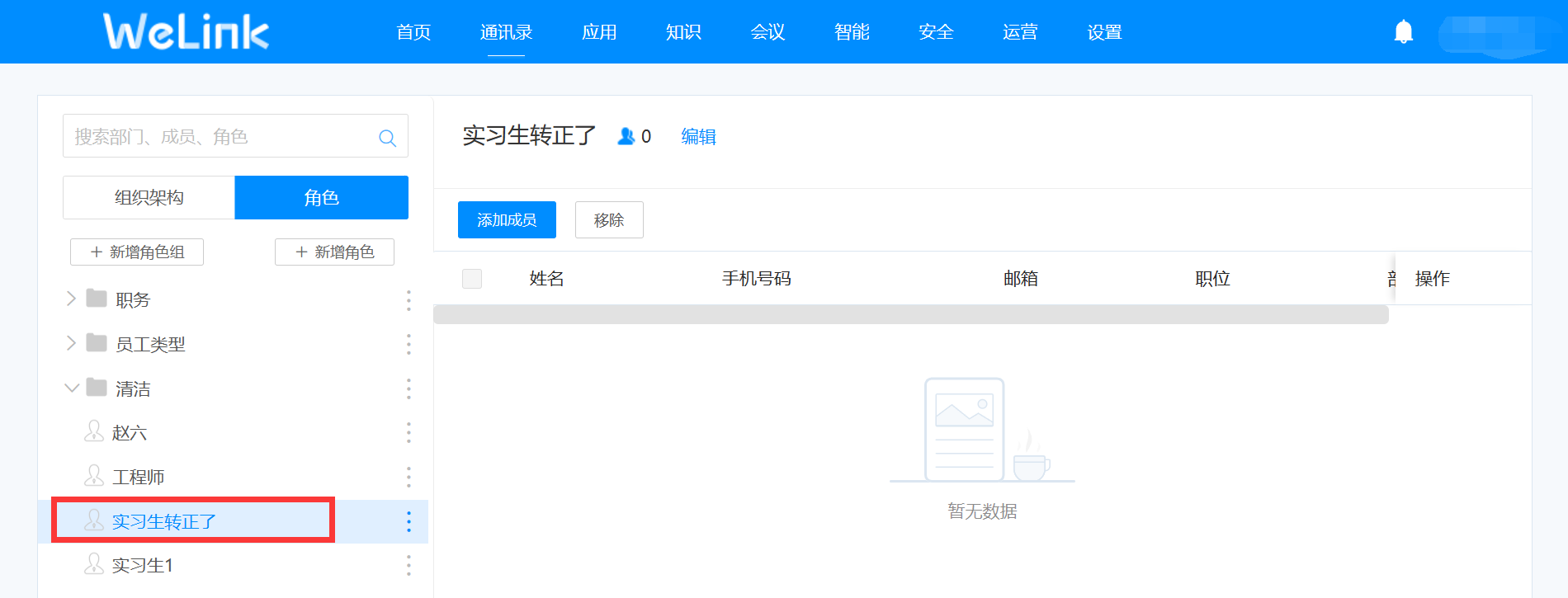Select the 实习生1 role in the list
Viewport: 1568px width, 598px height.
tap(143, 566)
